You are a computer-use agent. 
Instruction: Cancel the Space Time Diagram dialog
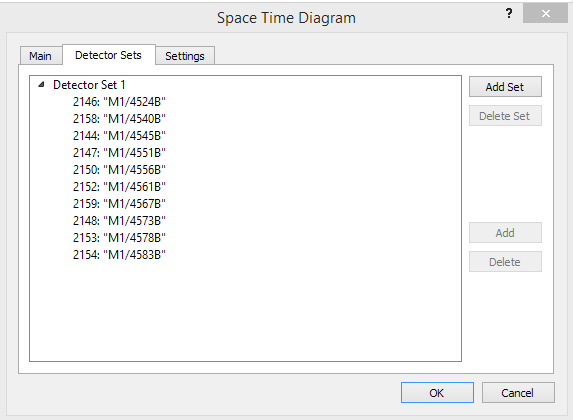click(518, 393)
